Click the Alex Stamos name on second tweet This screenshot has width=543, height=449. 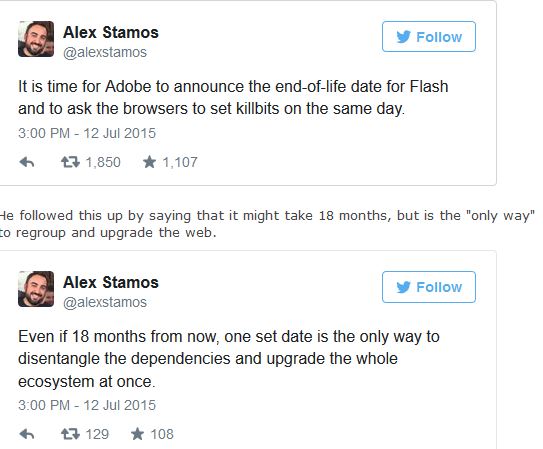point(111,282)
